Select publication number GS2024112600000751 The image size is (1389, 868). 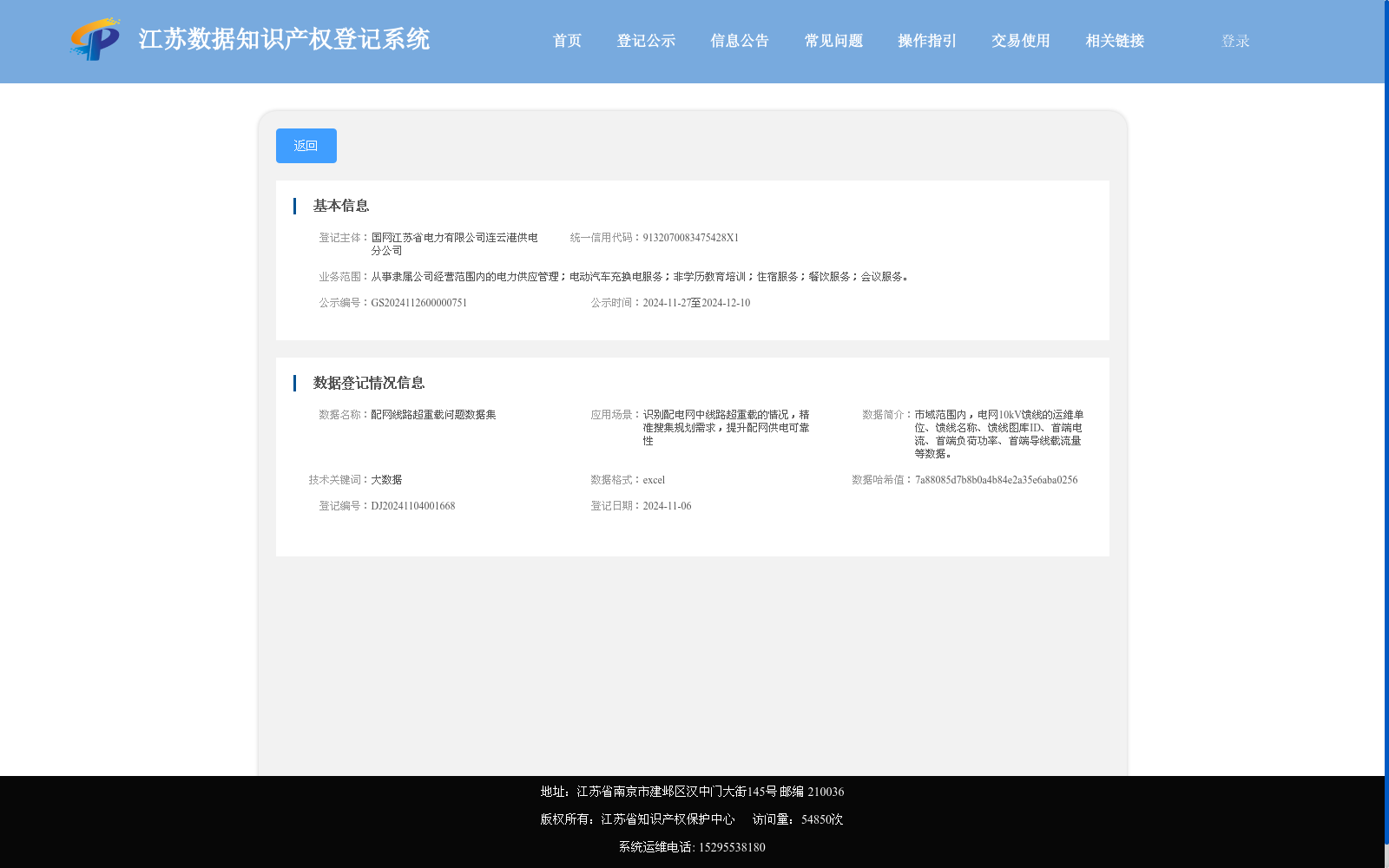tap(418, 303)
